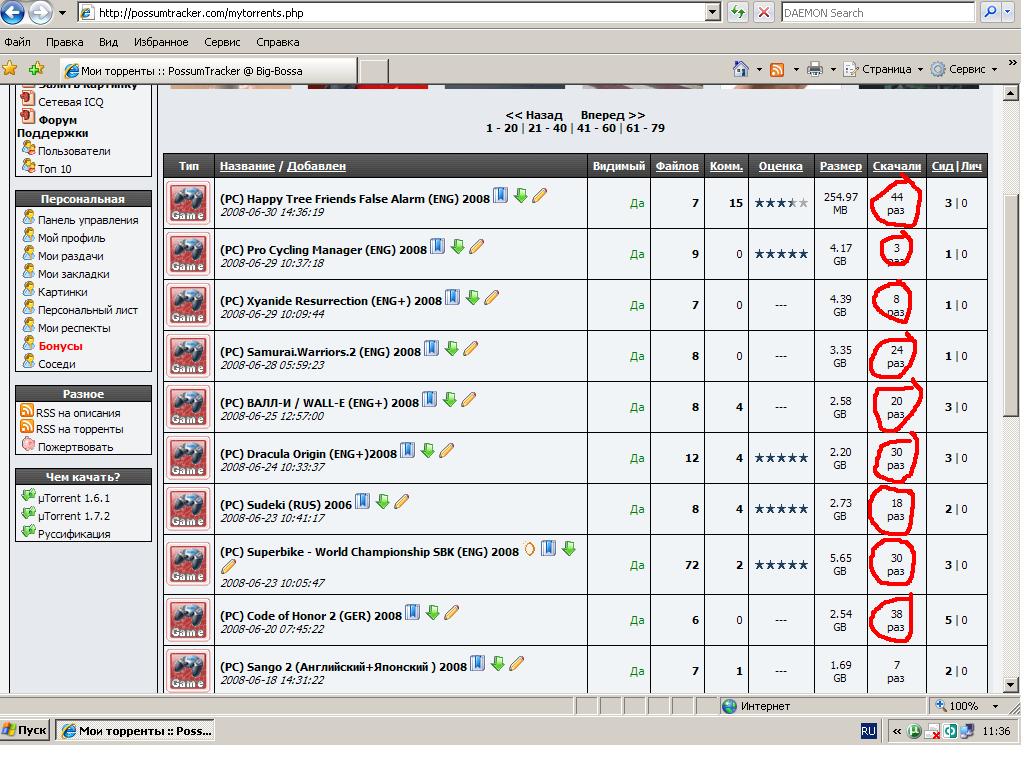
Task: Open Мои раздачи sidebar link
Action: pos(71,256)
